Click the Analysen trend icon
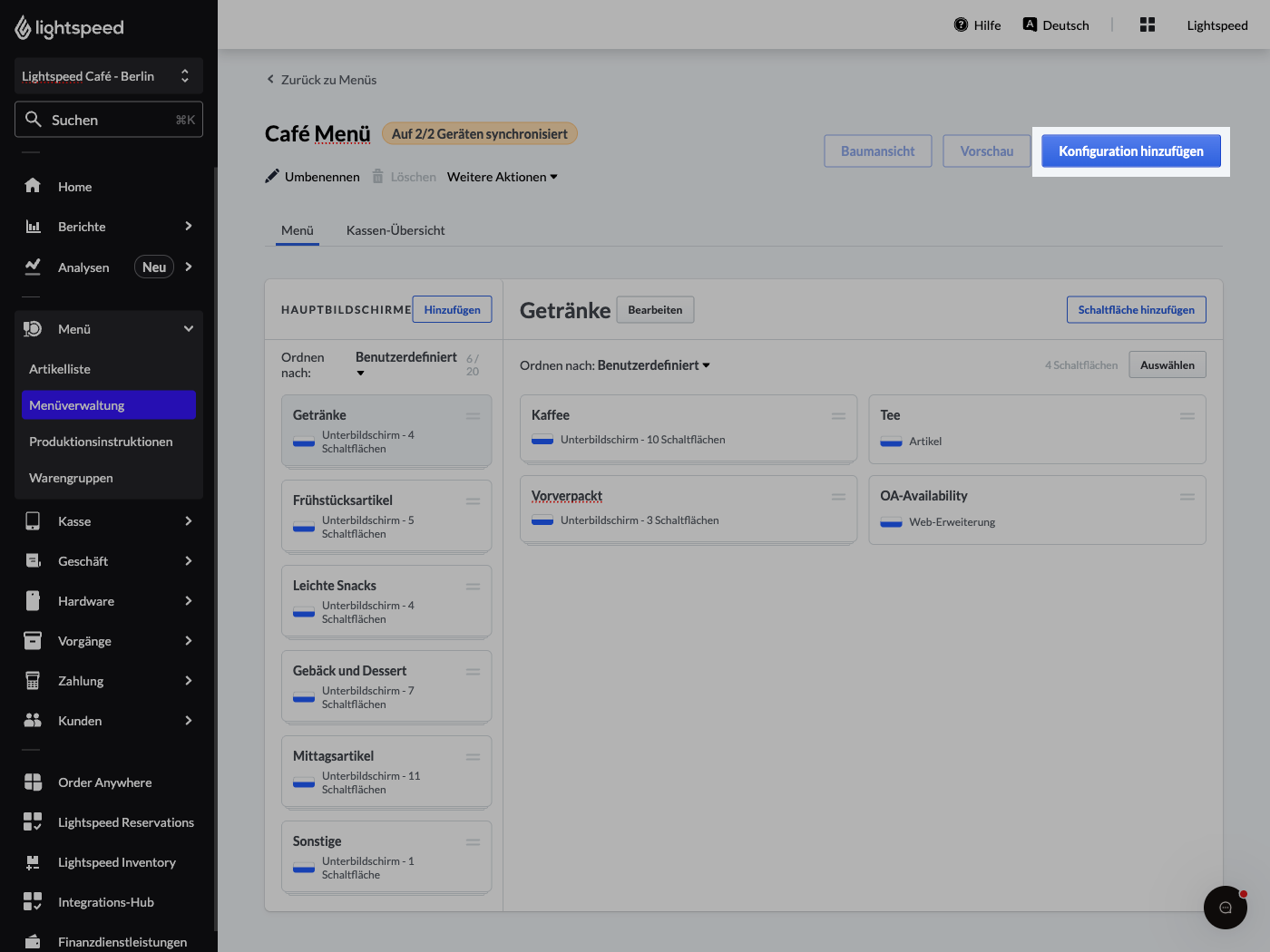Screen dimensions: 1270x952 click(x=33, y=267)
